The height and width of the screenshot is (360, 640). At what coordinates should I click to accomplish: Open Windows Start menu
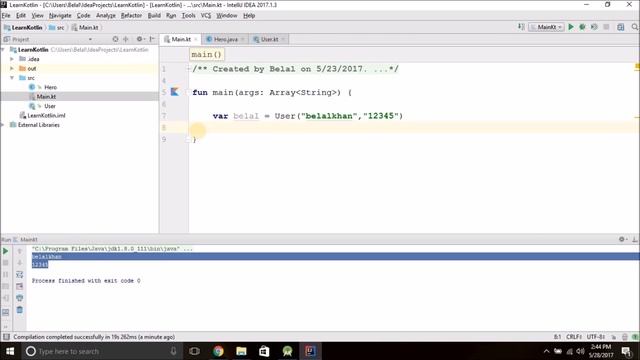coord(10,351)
